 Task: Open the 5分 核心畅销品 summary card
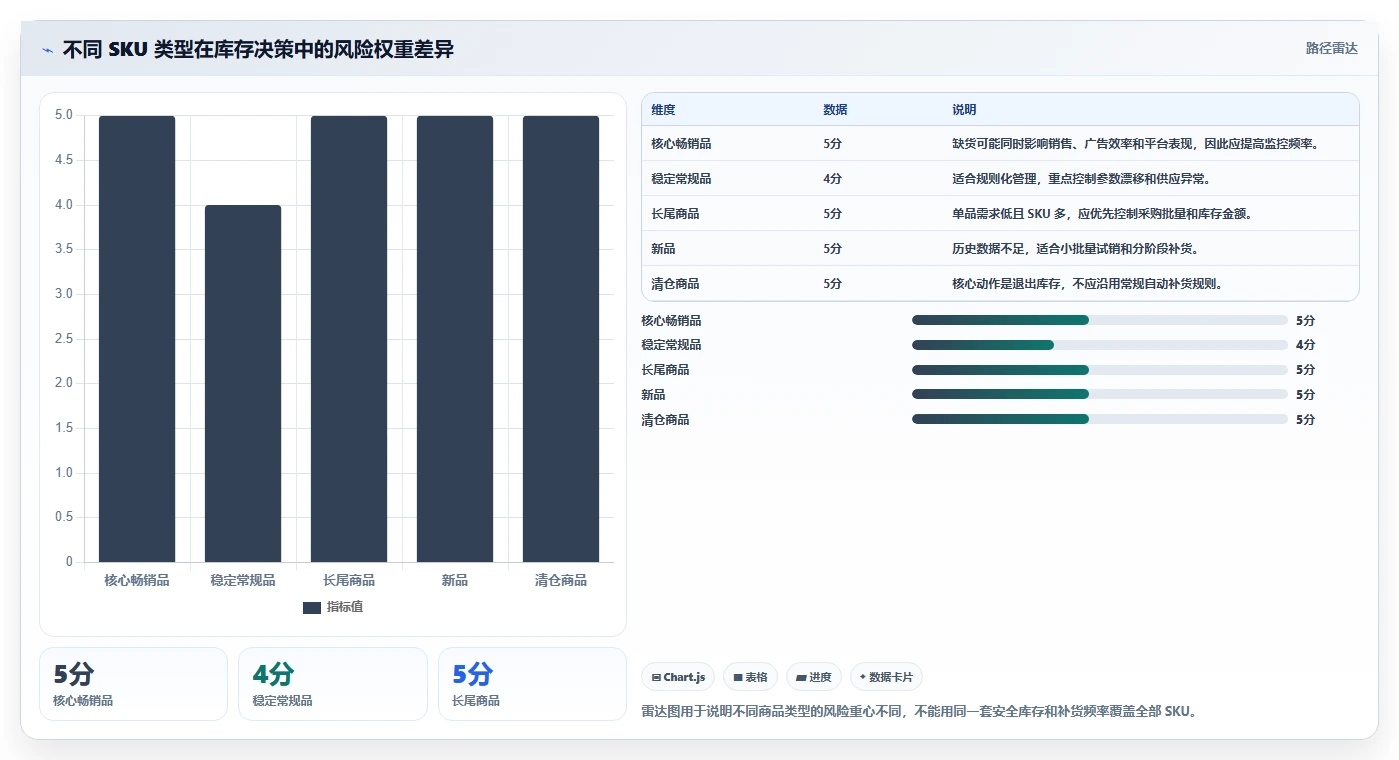click(133, 684)
